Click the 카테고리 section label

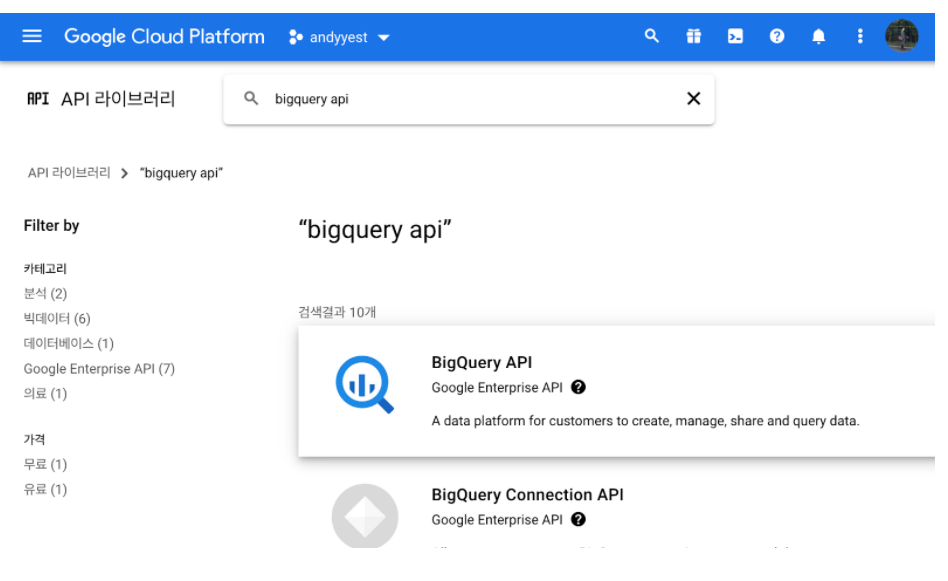[45, 268]
